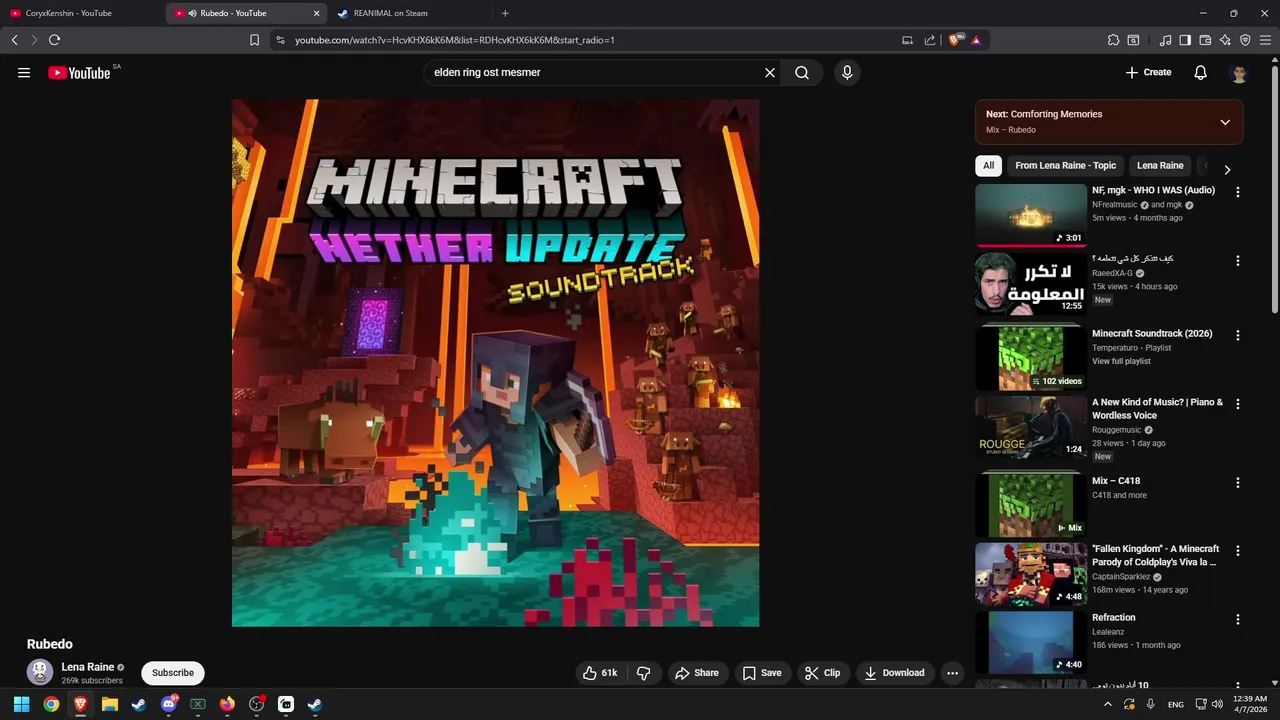The image size is (1280, 720).
Task: Clear the search box text
Action: tap(770, 72)
